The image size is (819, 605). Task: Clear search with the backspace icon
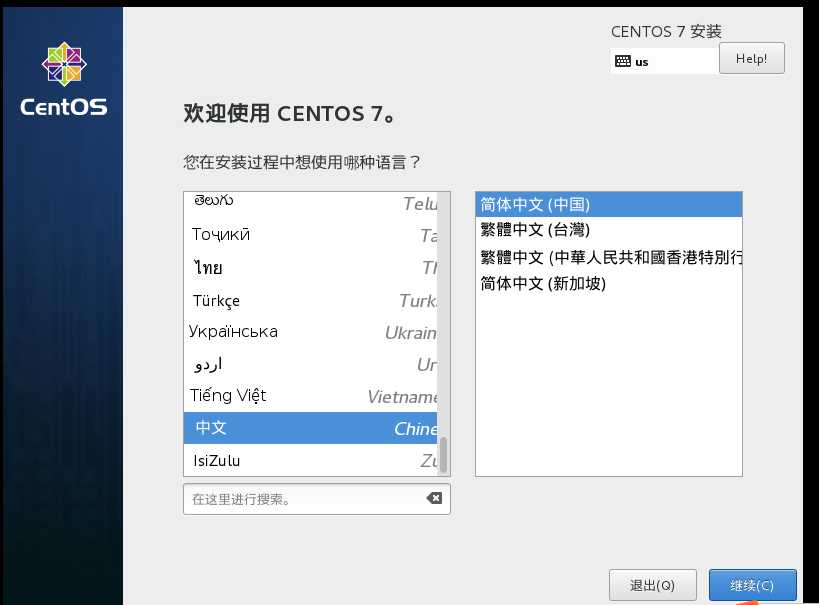(434, 498)
